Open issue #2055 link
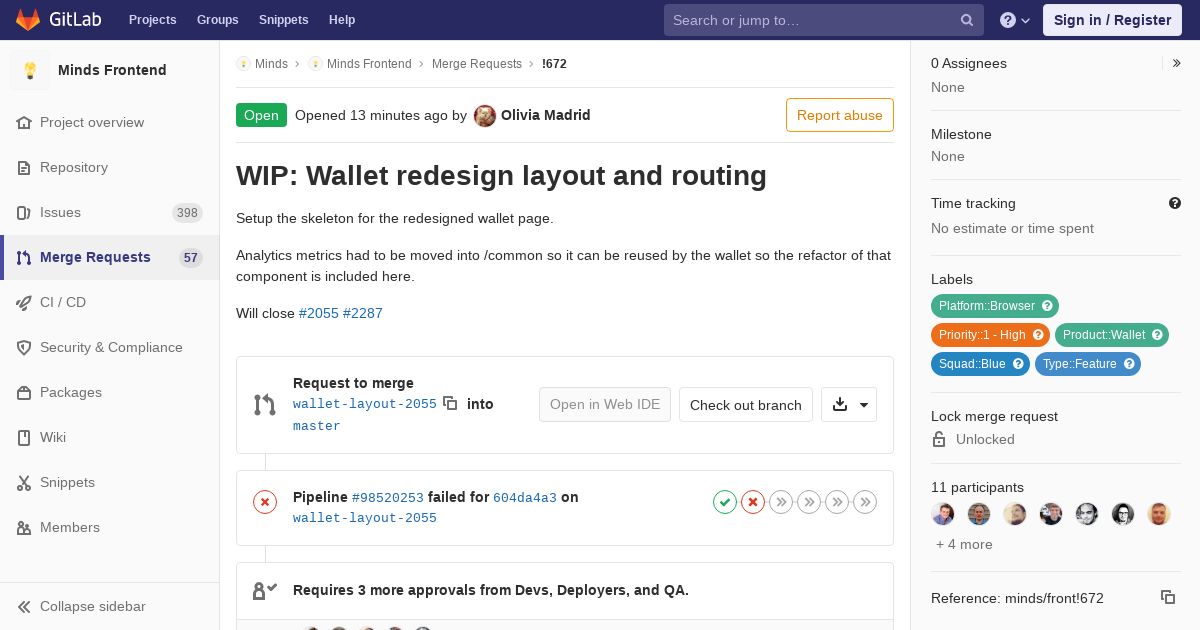Screen dimensions: 1200x630 [x=319, y=313]
